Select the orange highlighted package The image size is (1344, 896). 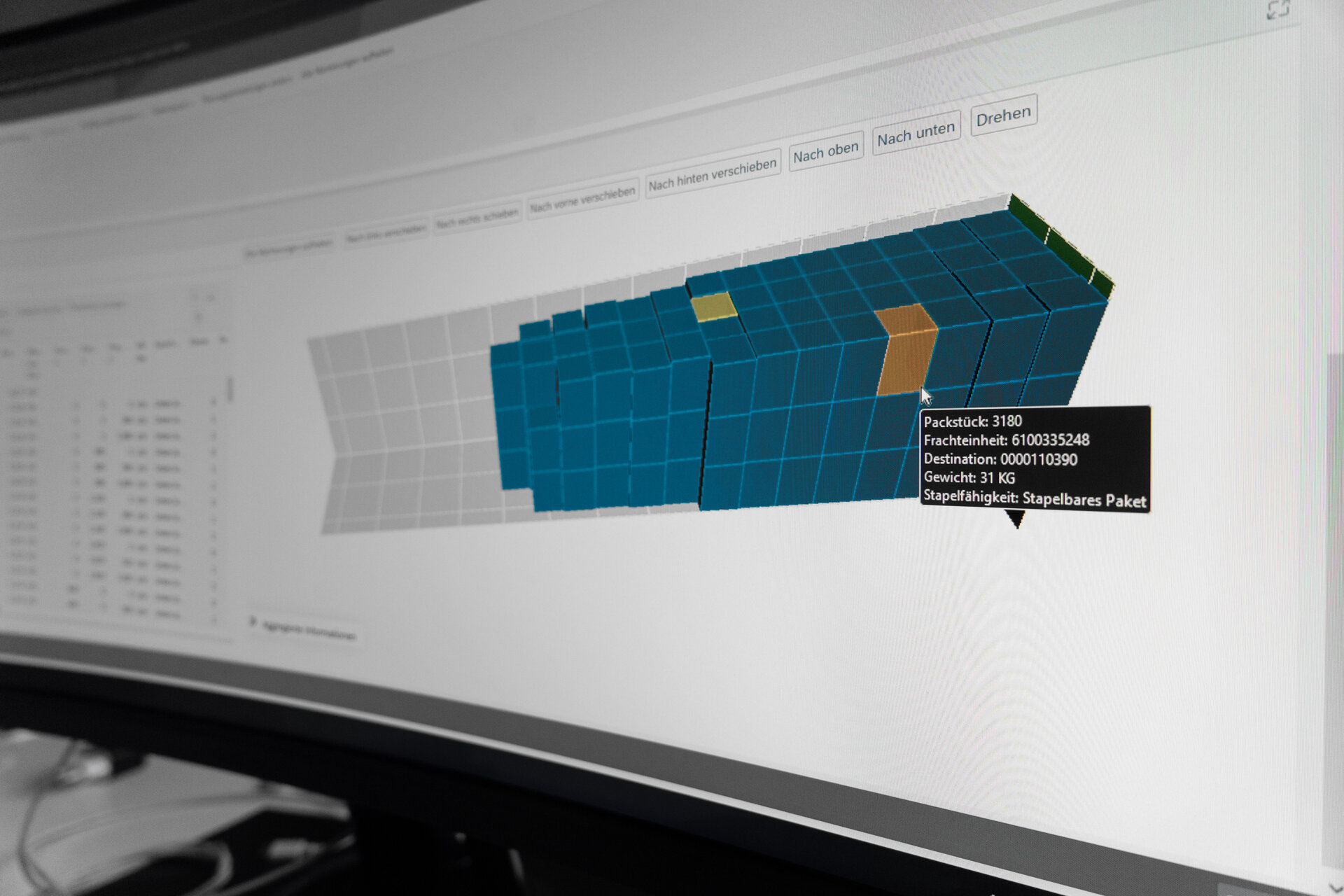click(x=905, y=353)
